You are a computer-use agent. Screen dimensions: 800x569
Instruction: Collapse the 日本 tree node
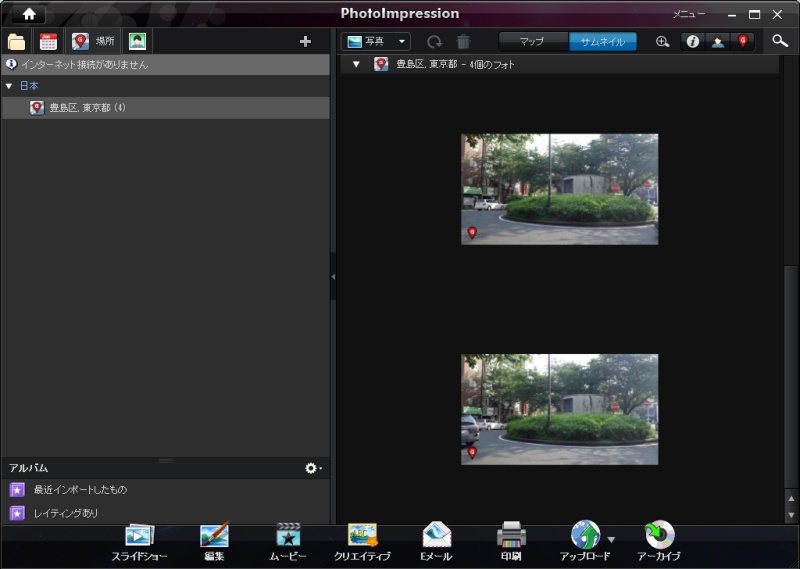(9, 86)
